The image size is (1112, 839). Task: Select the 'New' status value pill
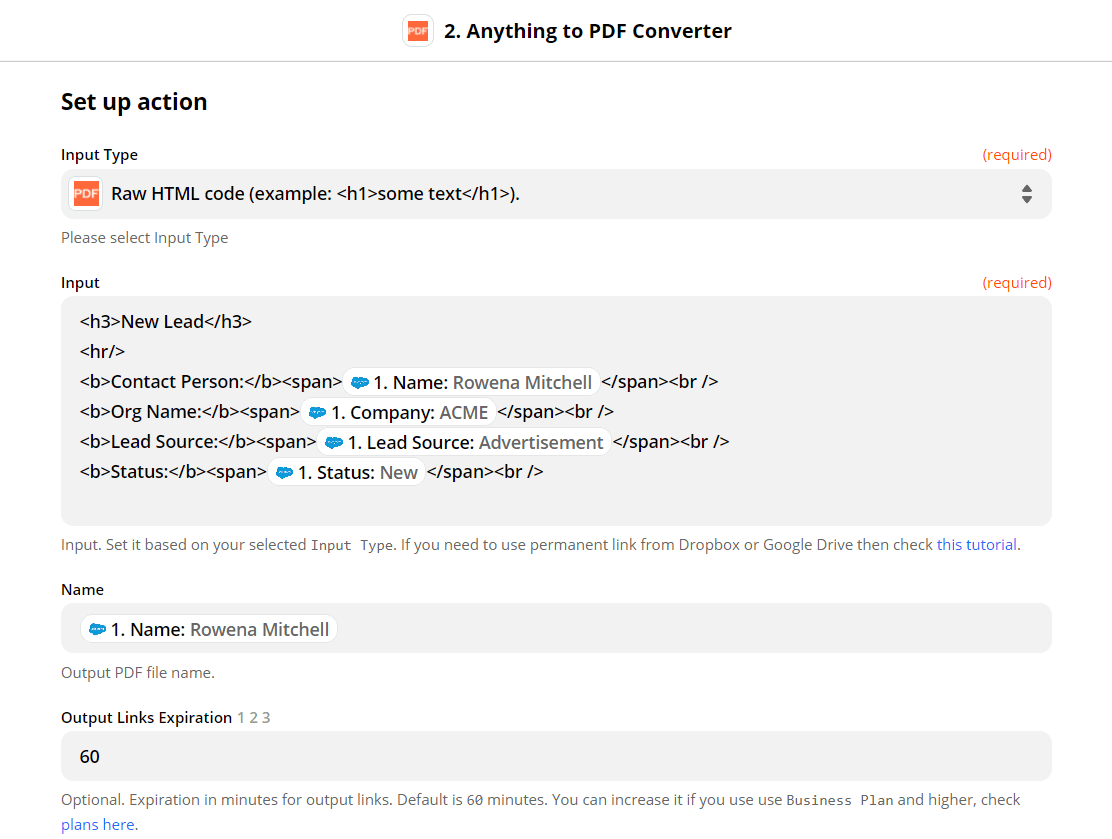(405, 471)
